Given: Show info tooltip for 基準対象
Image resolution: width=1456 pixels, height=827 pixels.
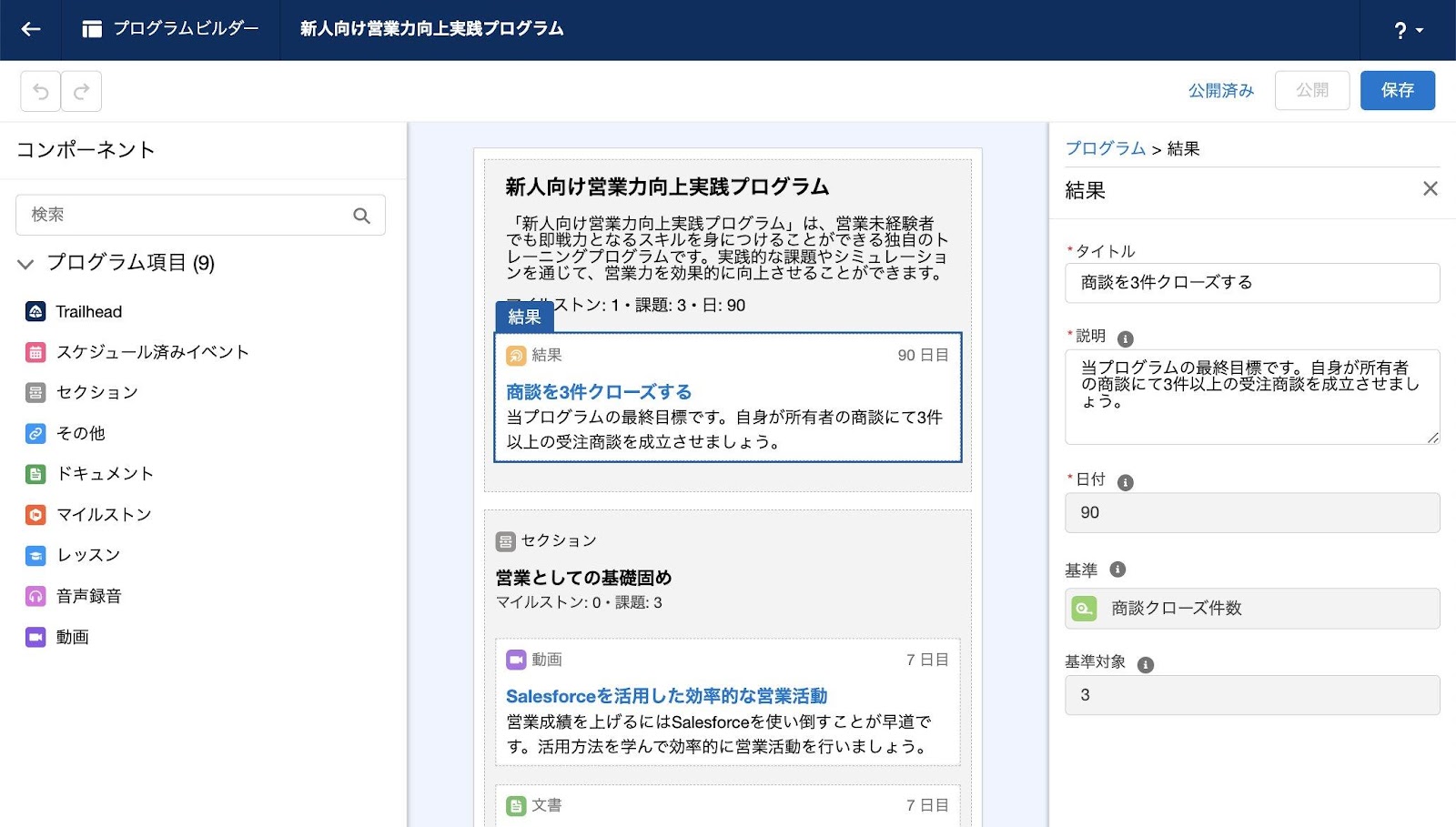Looking at the screenshot, I should click(1146, 664).
